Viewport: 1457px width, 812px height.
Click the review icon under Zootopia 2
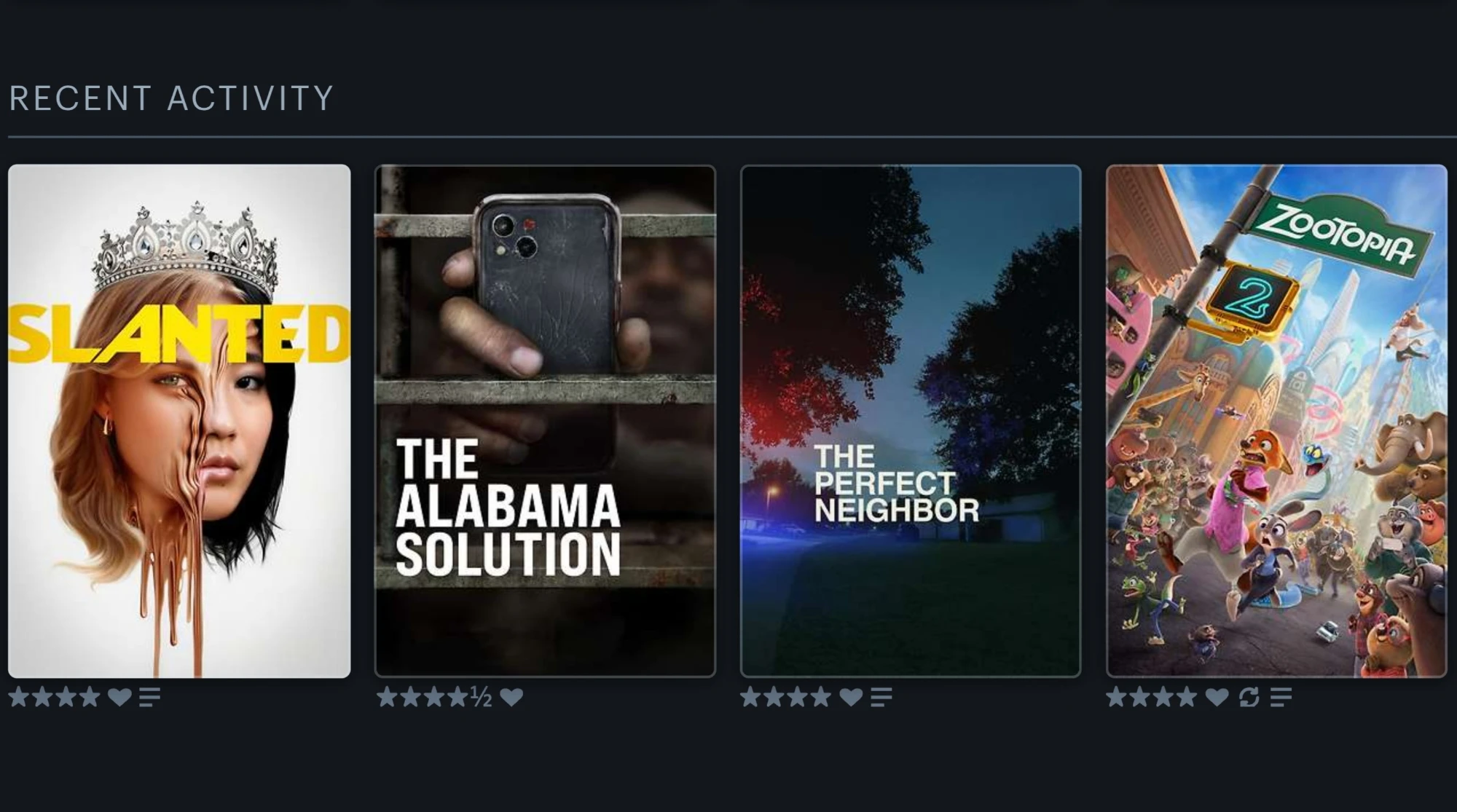[x=1281, y=697]
